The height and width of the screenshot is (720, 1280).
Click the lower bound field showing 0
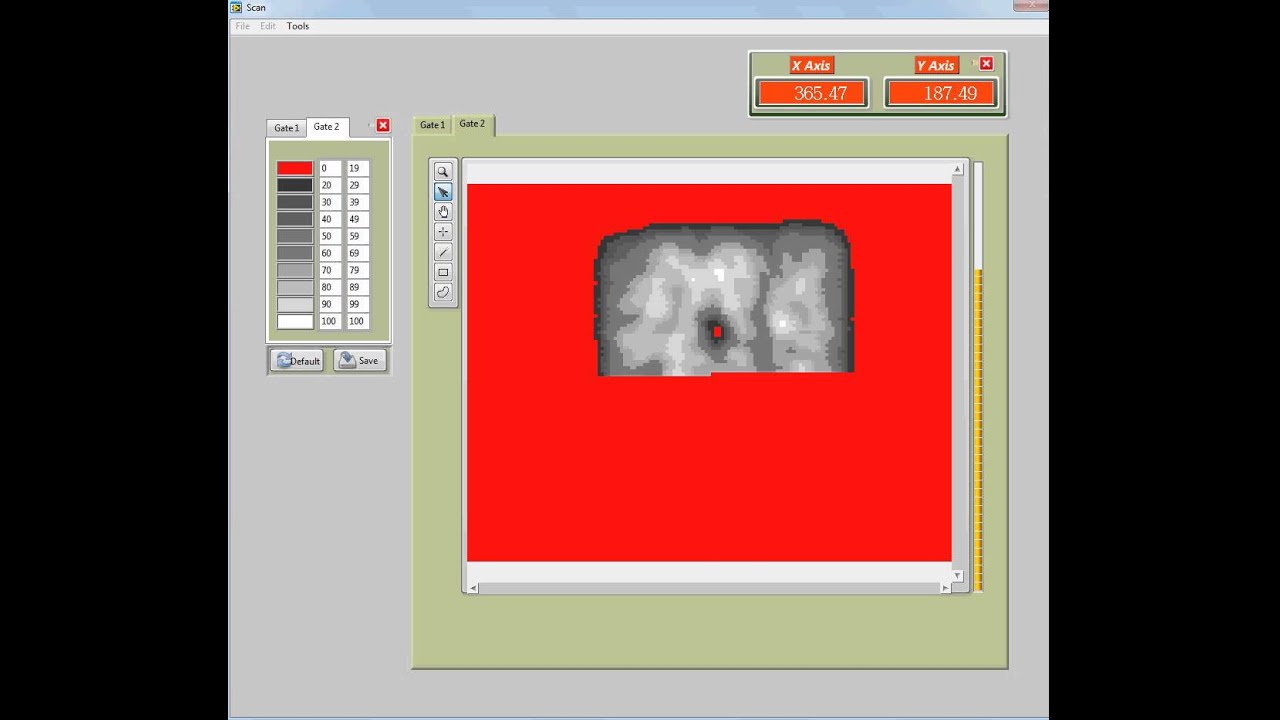(x=330, y=168)
